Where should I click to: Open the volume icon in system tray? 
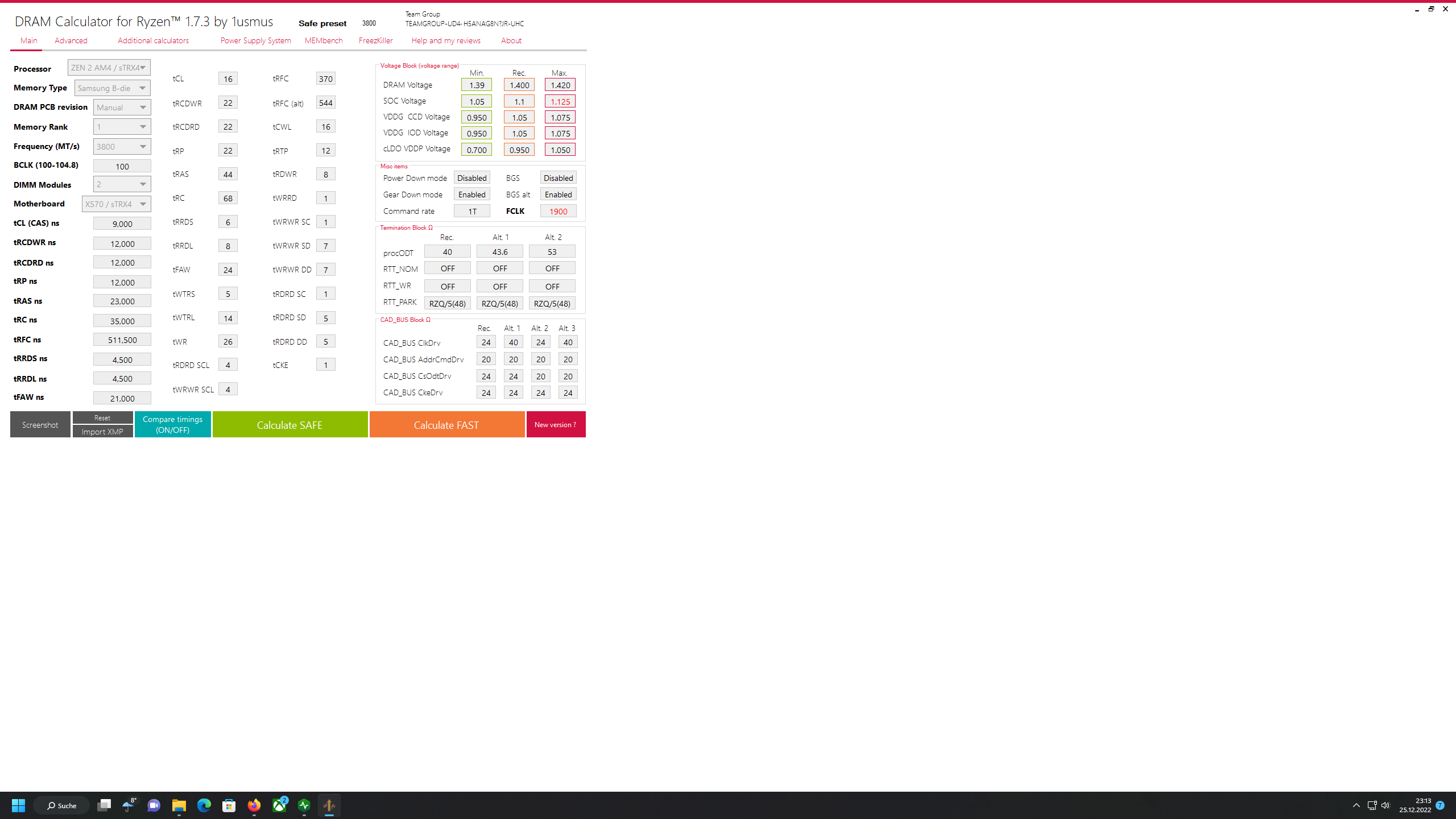coord(1385,805)
